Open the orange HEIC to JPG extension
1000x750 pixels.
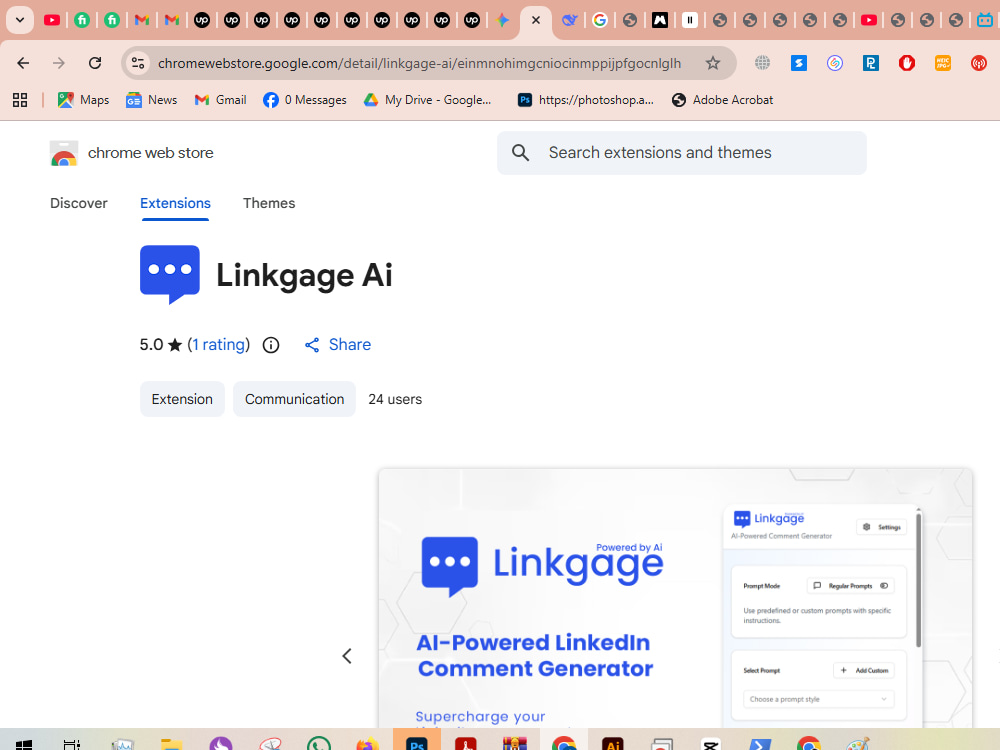coord(943,62)
